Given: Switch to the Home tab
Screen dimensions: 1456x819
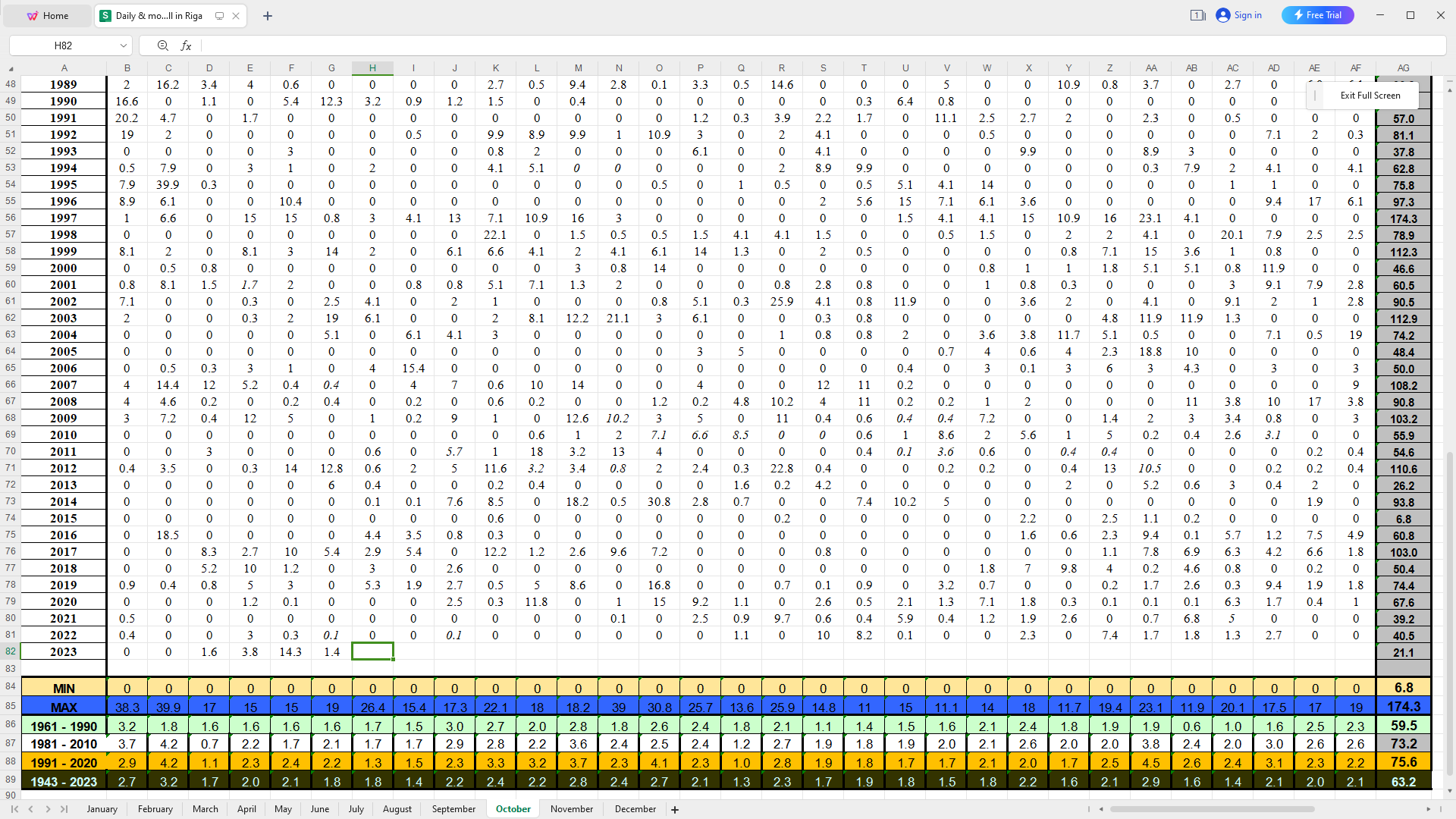Looking at the screenshot, I should 47,16.
